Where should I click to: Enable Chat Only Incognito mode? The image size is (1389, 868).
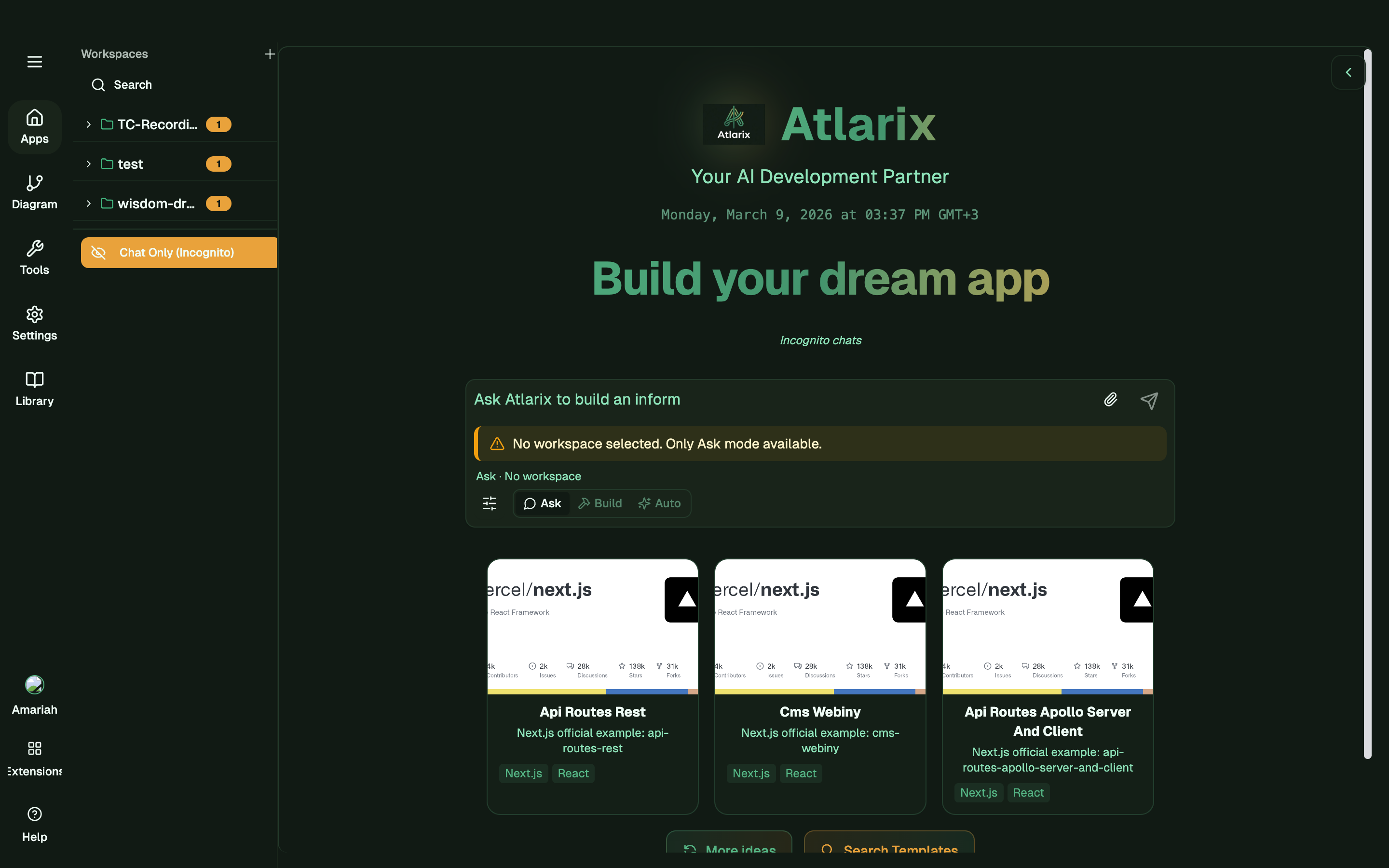click(177, 252)
